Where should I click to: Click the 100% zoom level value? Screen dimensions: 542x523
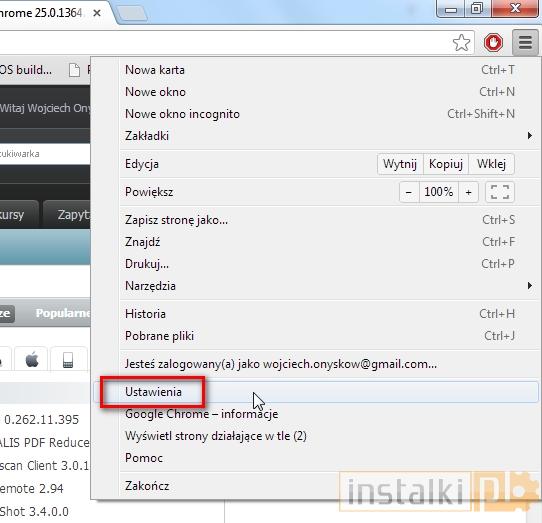click(x=439, y=192)
